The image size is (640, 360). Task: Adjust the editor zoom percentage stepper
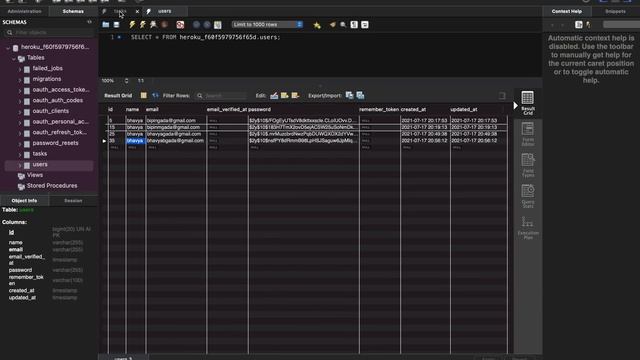click(x=127, y=81)
